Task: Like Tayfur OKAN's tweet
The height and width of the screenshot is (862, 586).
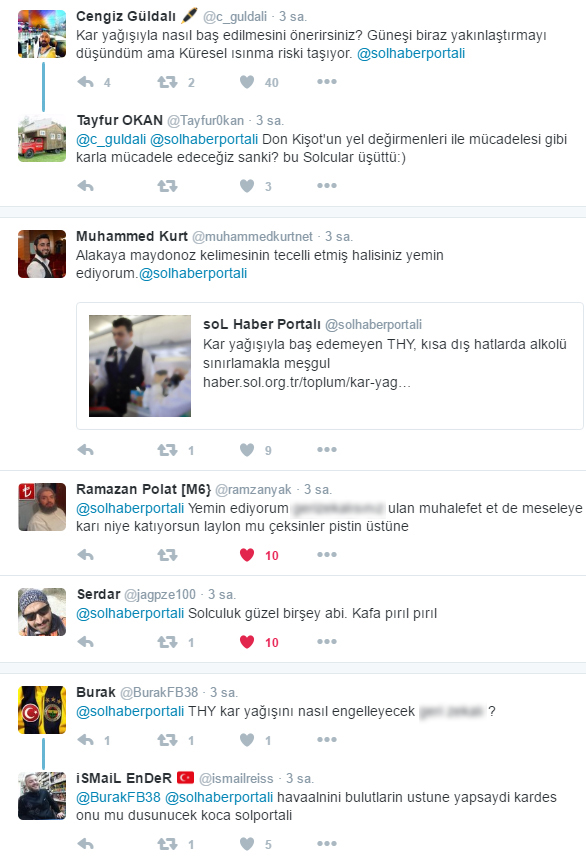Action: click(x=247, y=186)
